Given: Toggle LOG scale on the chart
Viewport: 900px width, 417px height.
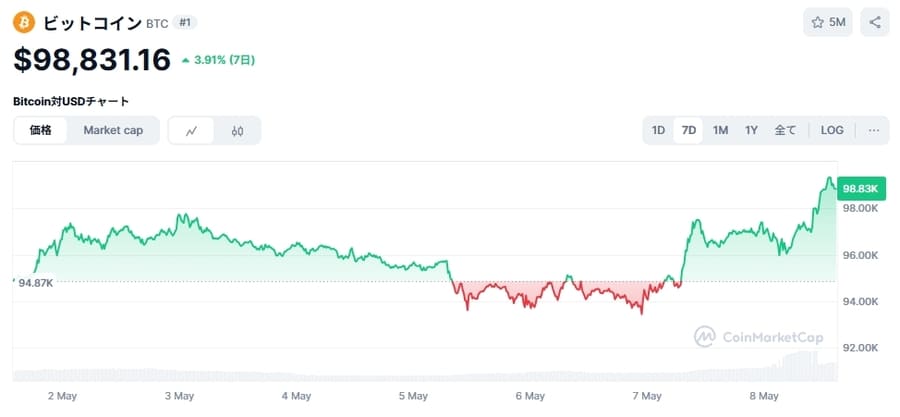Looking at the screenshot, I should point(832,130).
